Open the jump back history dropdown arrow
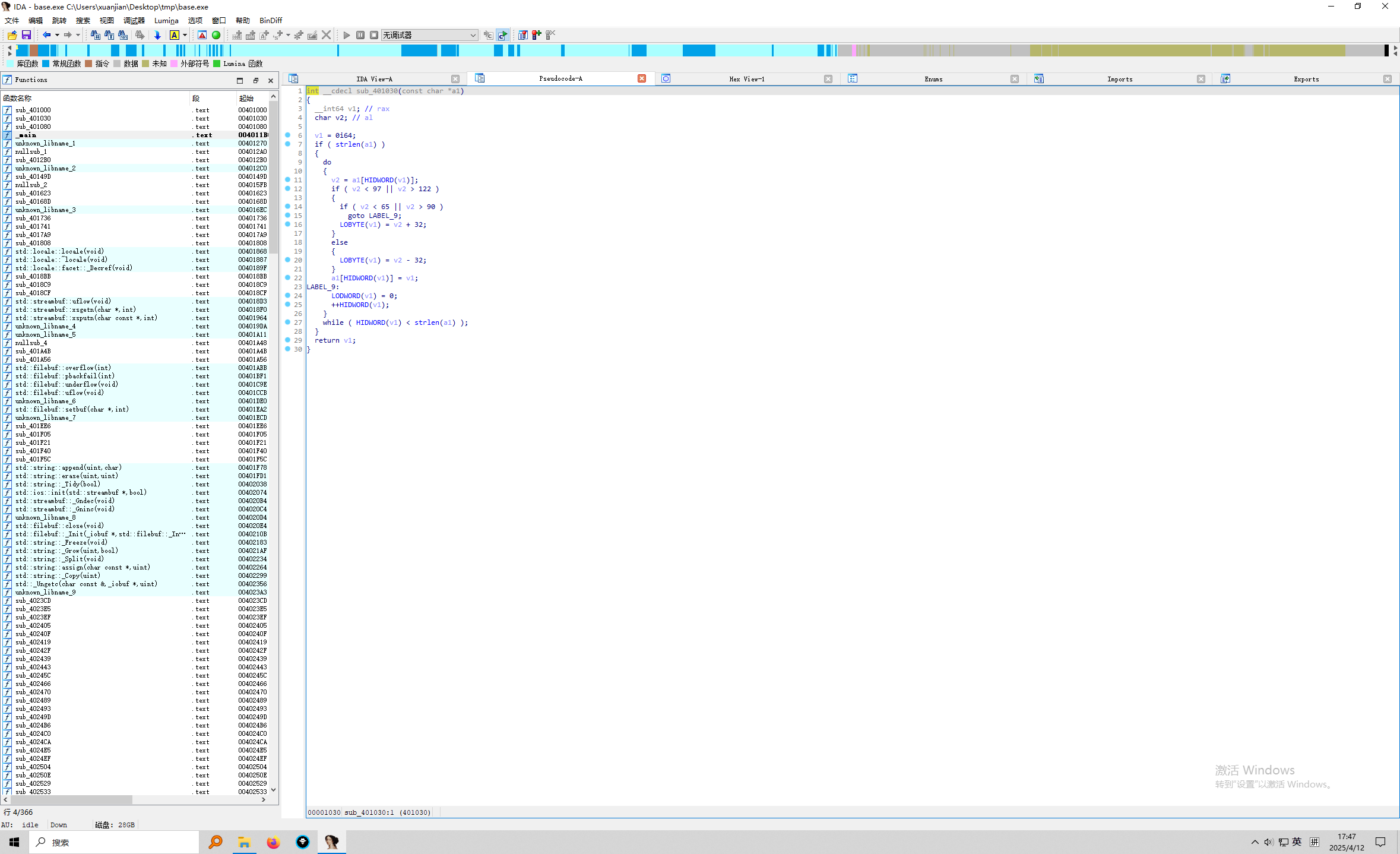The image size is (1400, 854). (x=57, y=36)
